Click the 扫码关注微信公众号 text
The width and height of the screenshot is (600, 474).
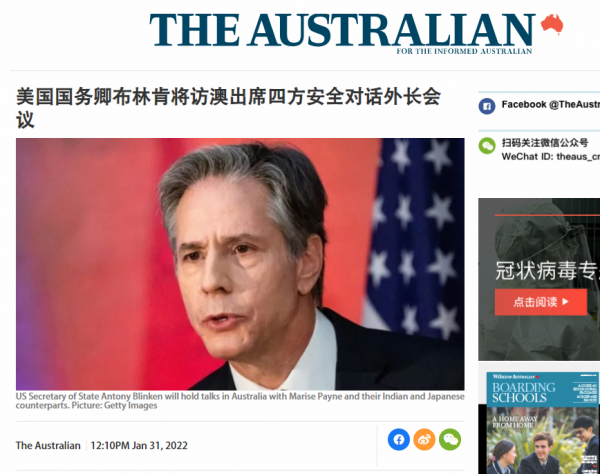click(x=545, y=143)
